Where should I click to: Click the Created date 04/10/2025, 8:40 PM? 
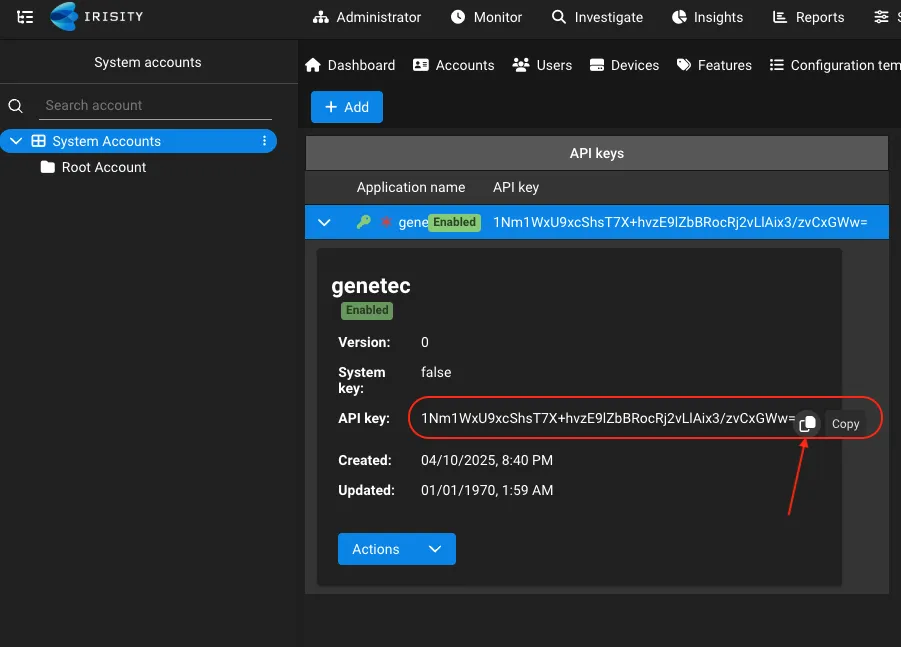[487, 460]
